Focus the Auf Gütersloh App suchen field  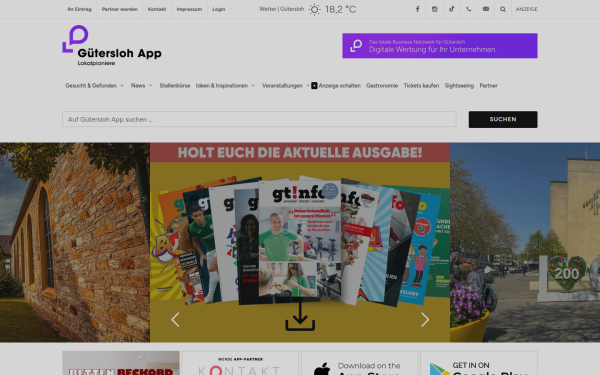[259, 119]
